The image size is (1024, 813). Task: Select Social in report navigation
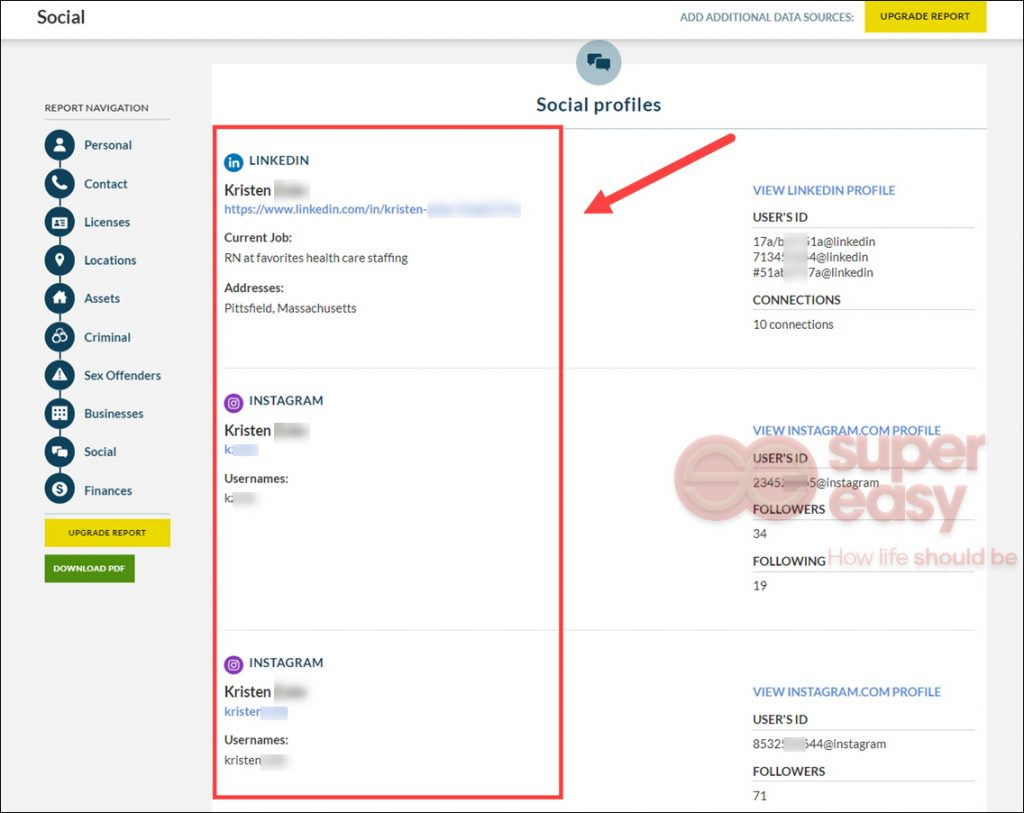(100, 452)
